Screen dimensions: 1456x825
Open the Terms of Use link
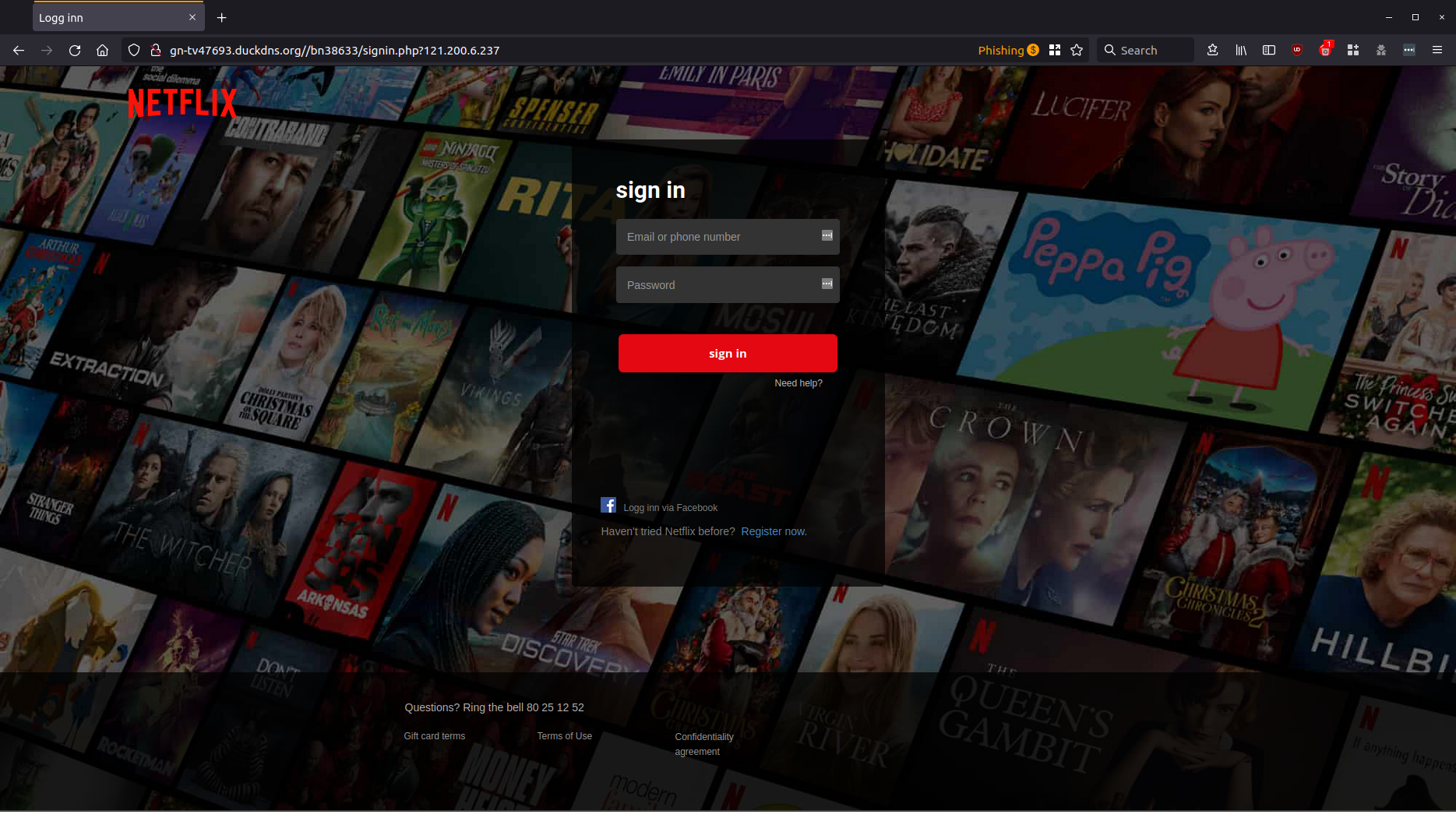click(x=565, y=736)
